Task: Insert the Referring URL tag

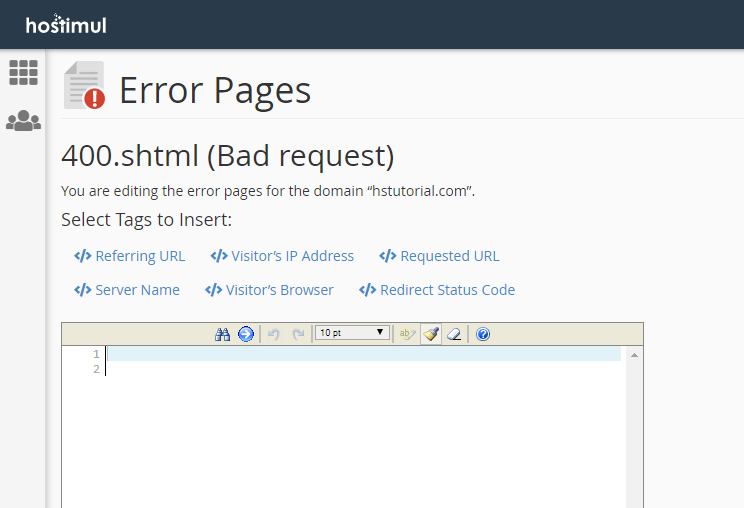Action: coord(130,256)
